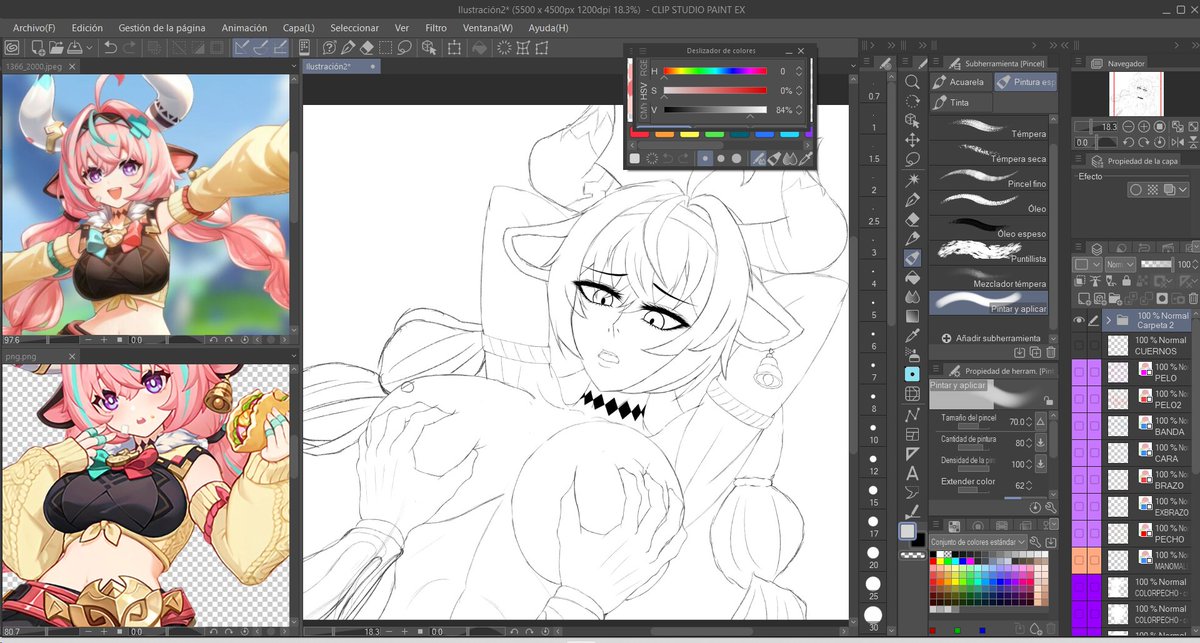Screen dimensions: 1200x643
Task: Open the Edición menu
Action: [87, 28]
